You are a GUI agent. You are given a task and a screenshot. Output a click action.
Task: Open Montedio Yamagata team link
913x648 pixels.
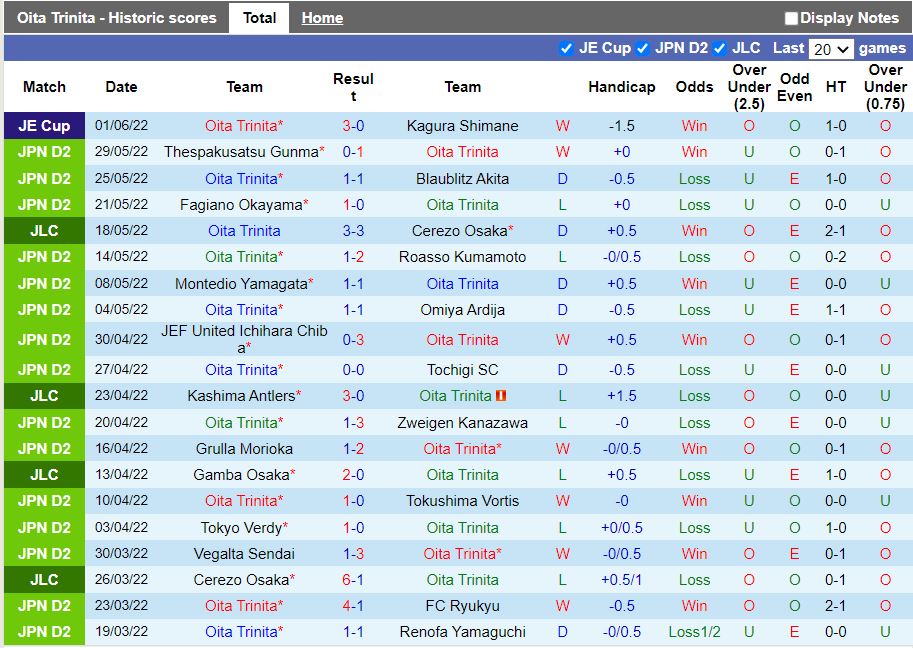pyautogui.click(x=241, y=284)
